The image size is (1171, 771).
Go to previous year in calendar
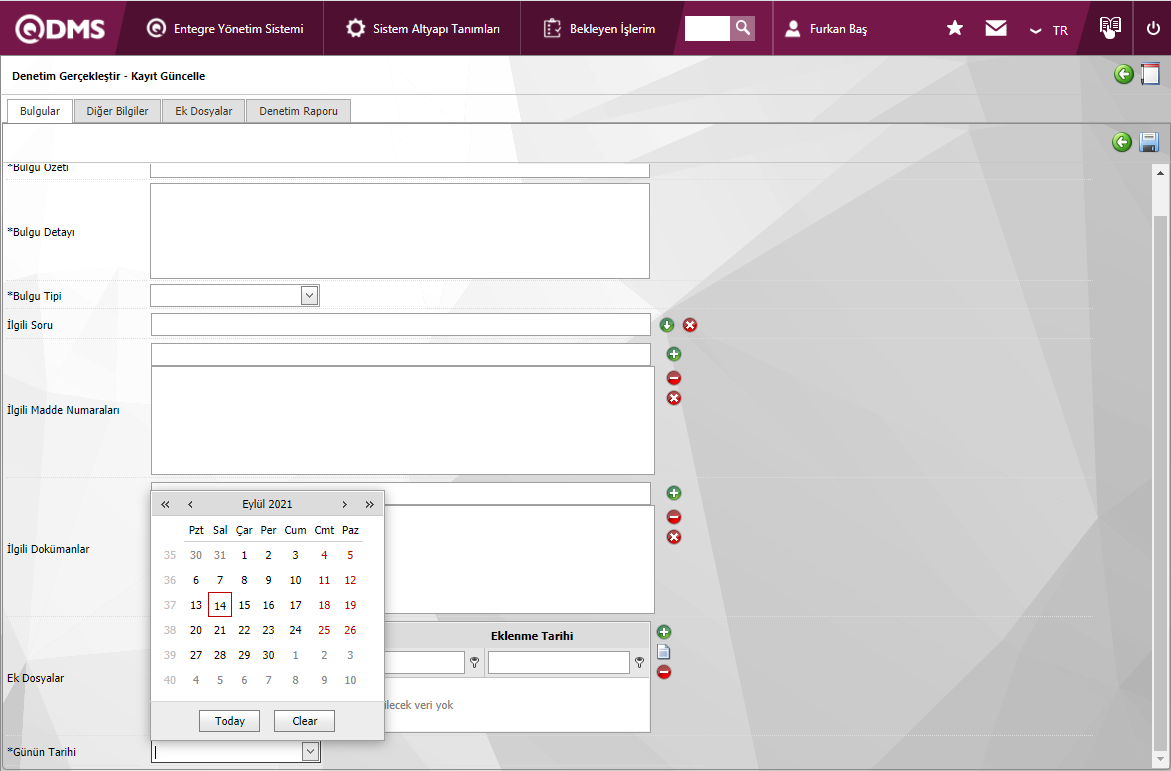pos(165,504)
